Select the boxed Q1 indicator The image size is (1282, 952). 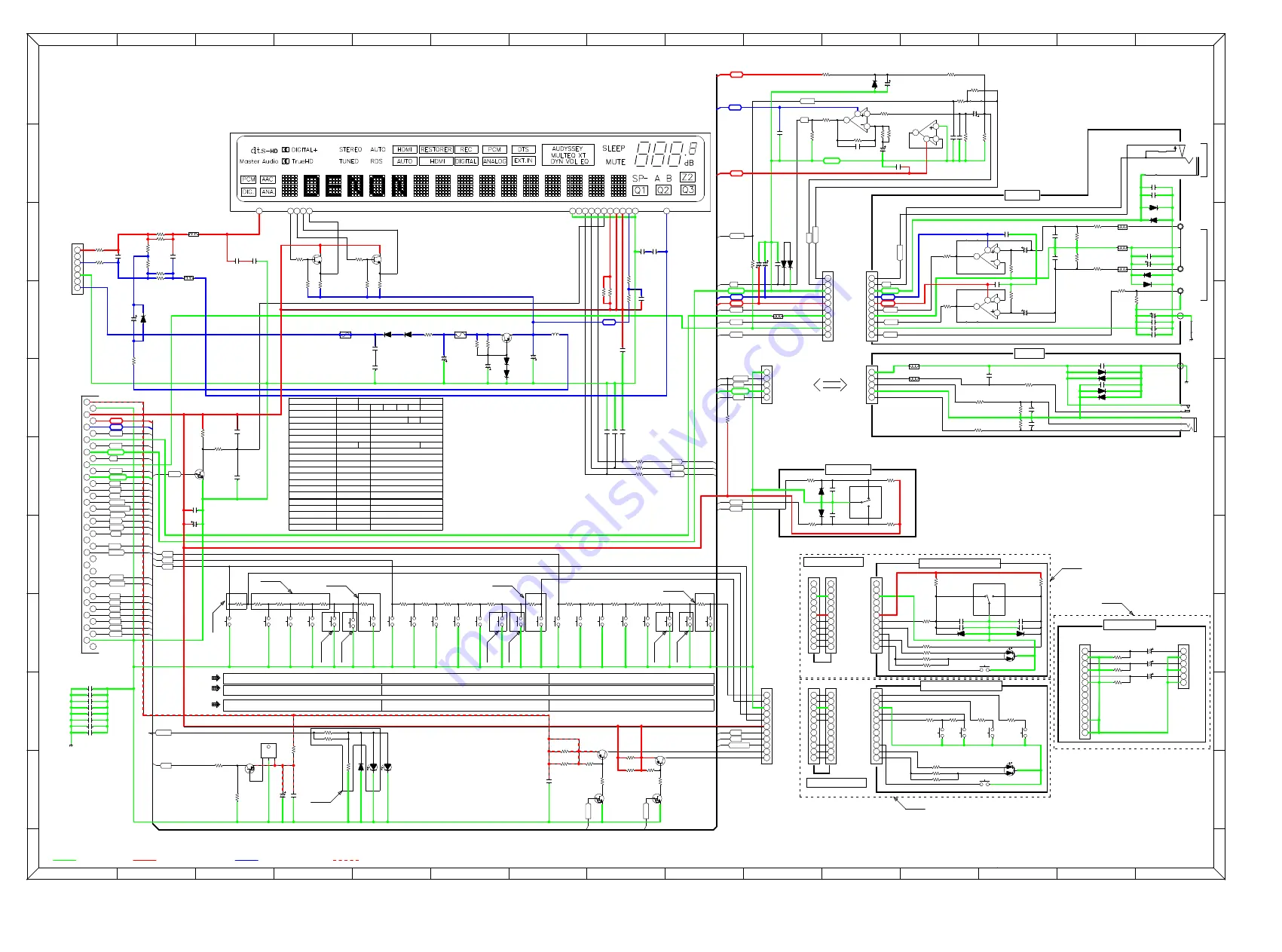click(640, 190)
